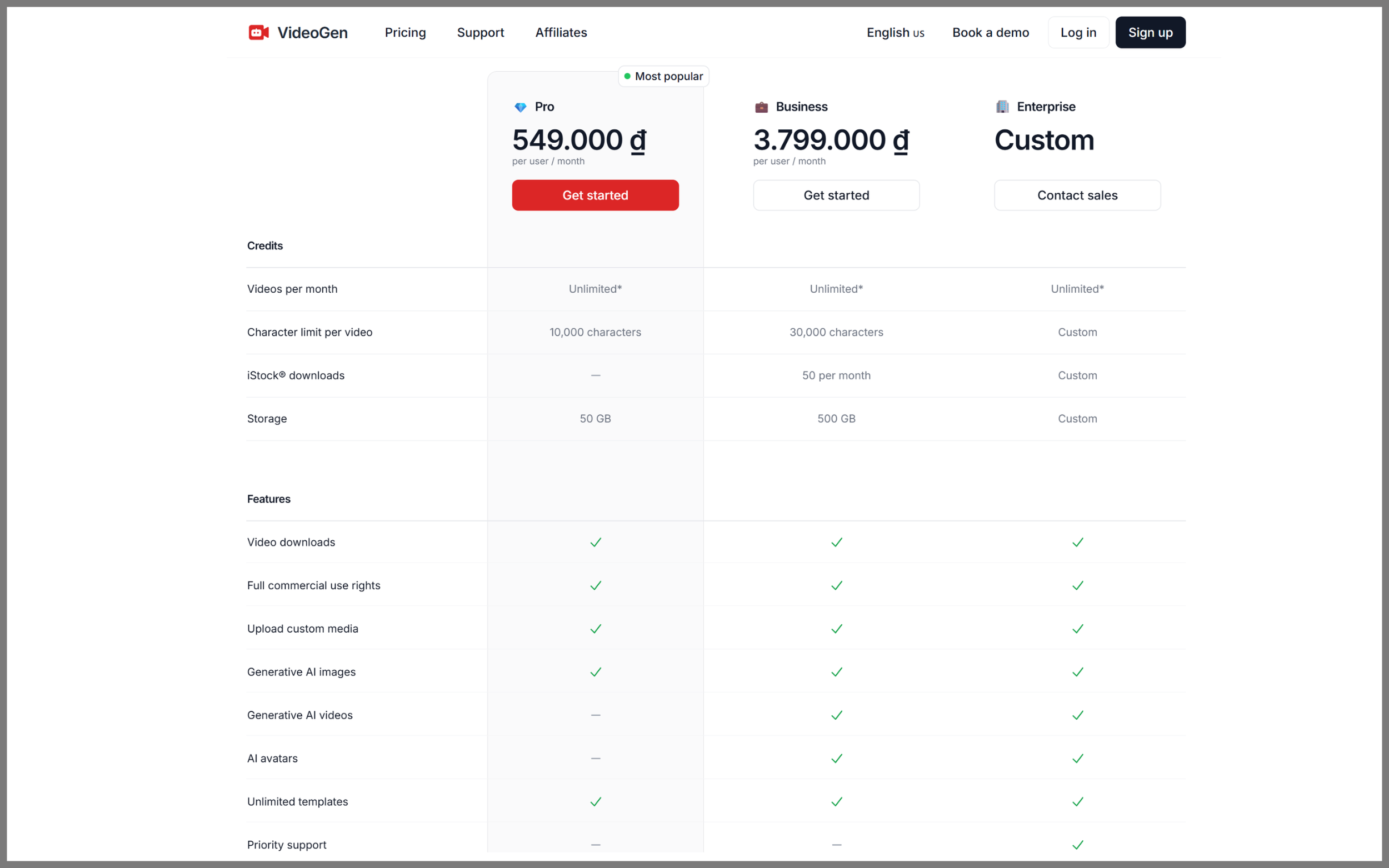Viewport: 1389px width, 868px height.
Task: Open the English US language selector
Action: [x=895, y=33]
